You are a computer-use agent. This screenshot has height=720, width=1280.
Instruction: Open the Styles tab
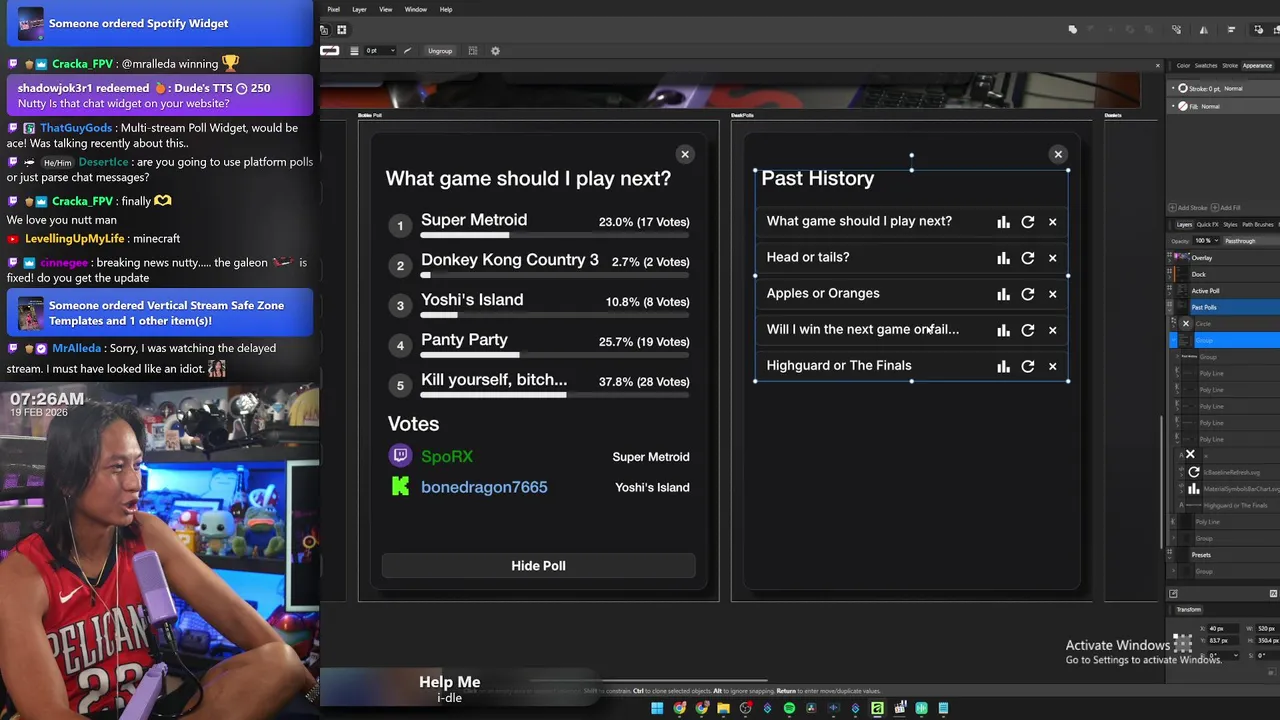pyautogui.click(x=1230, y=225)
